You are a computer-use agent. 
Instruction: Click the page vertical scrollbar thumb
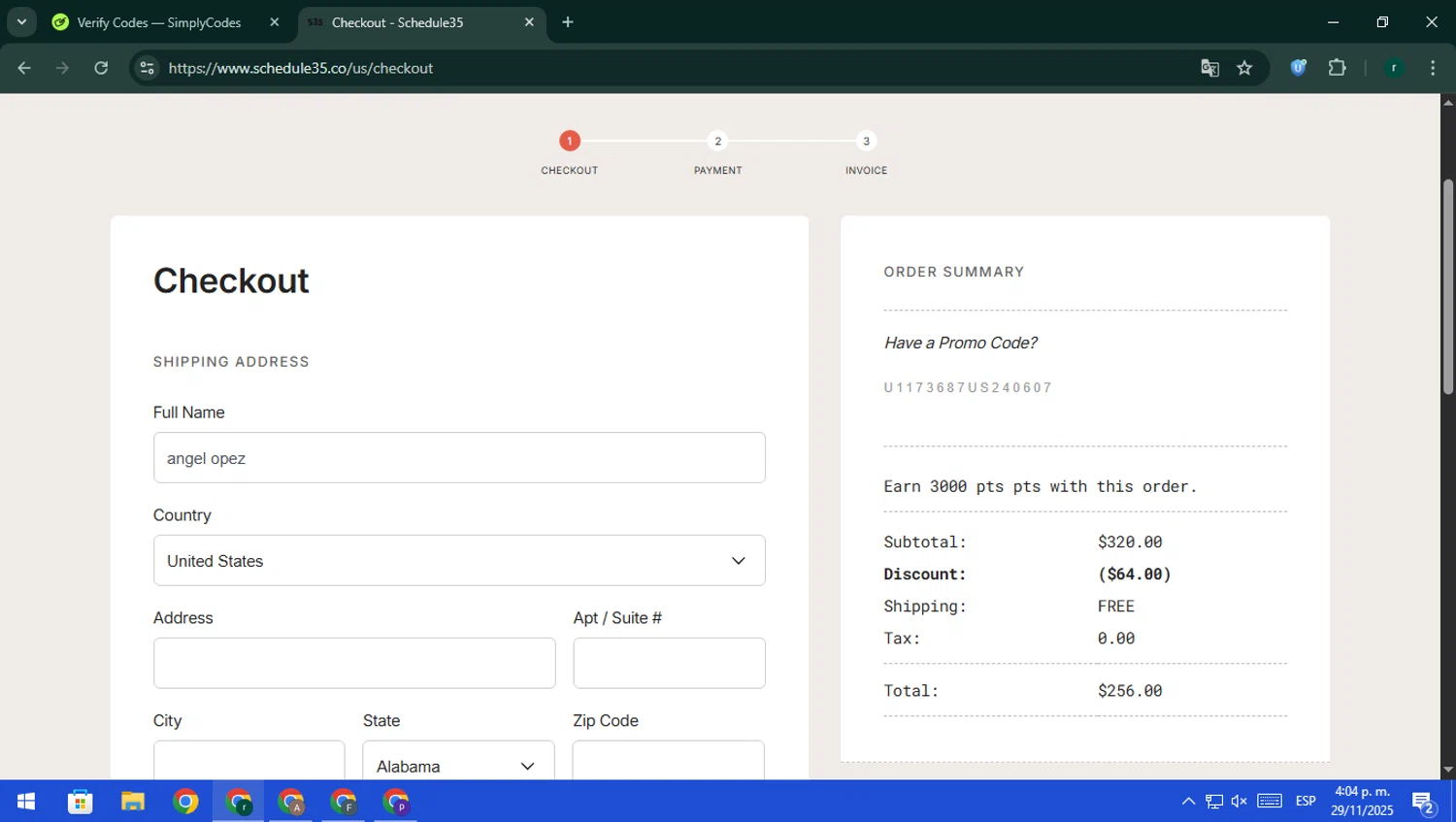1447,286
